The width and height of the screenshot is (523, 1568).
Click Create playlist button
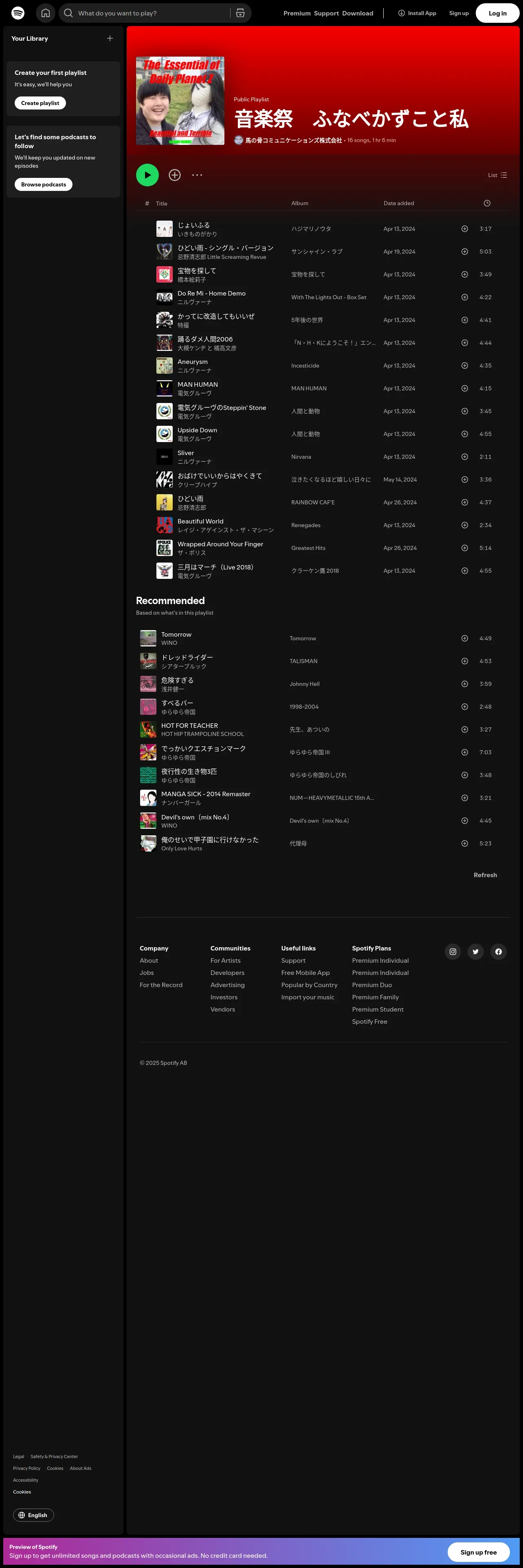pyautogui.click(x=40, y=103)
